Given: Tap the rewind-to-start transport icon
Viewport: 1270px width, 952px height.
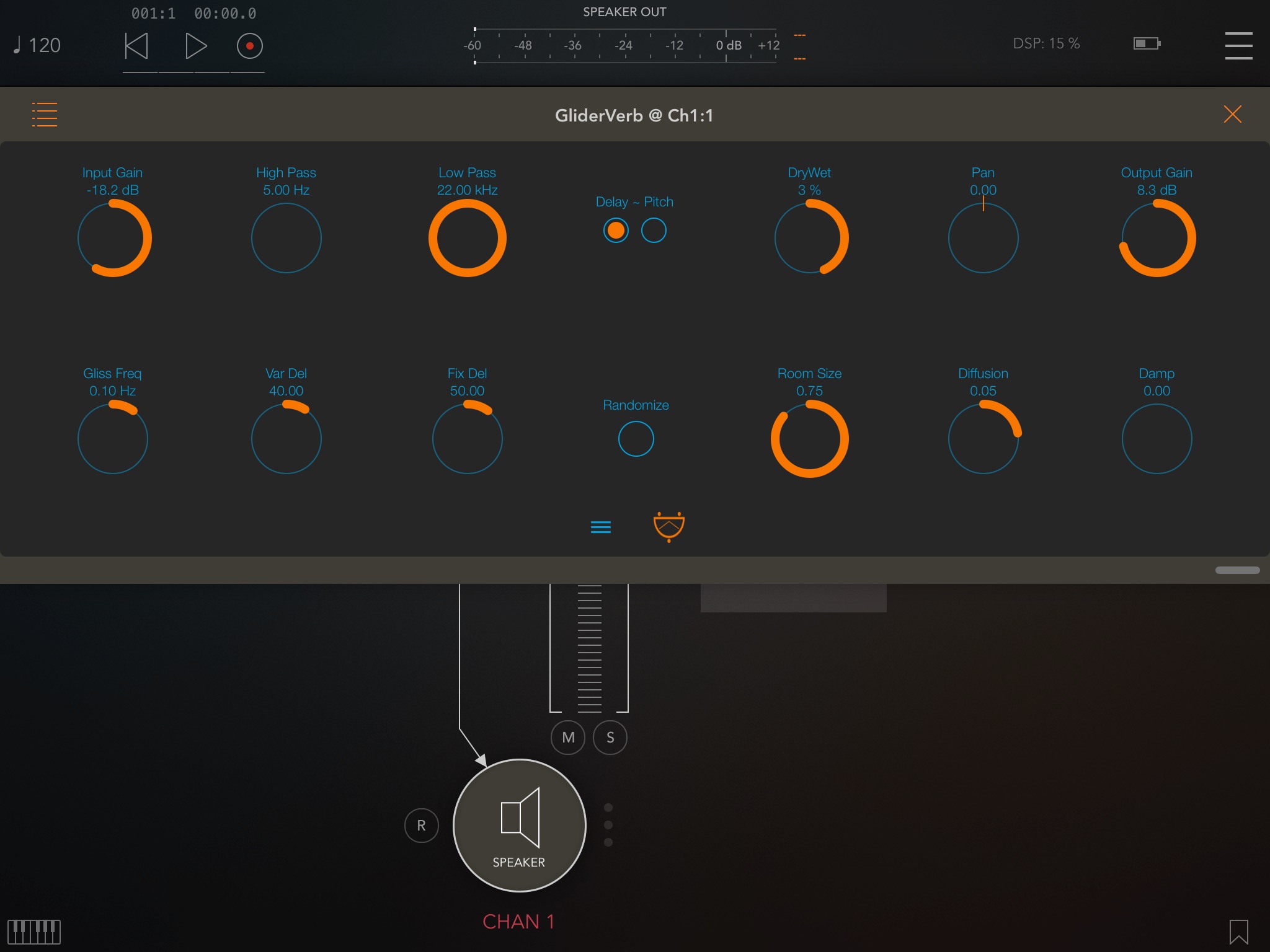Looking at the screenshot, I should (x=137, y=45).
